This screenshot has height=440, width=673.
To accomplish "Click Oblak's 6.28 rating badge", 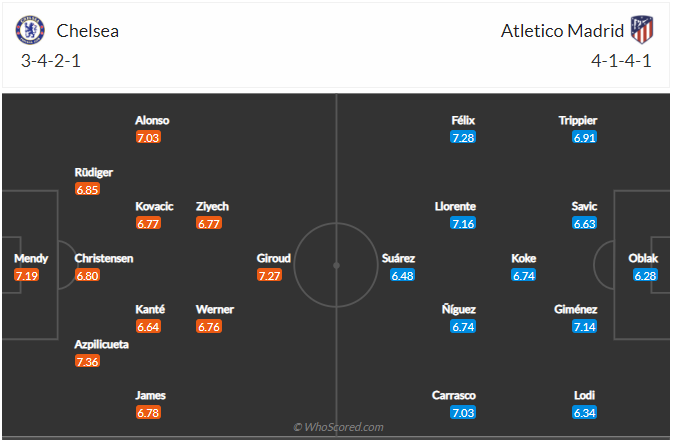I will [644, 275].
